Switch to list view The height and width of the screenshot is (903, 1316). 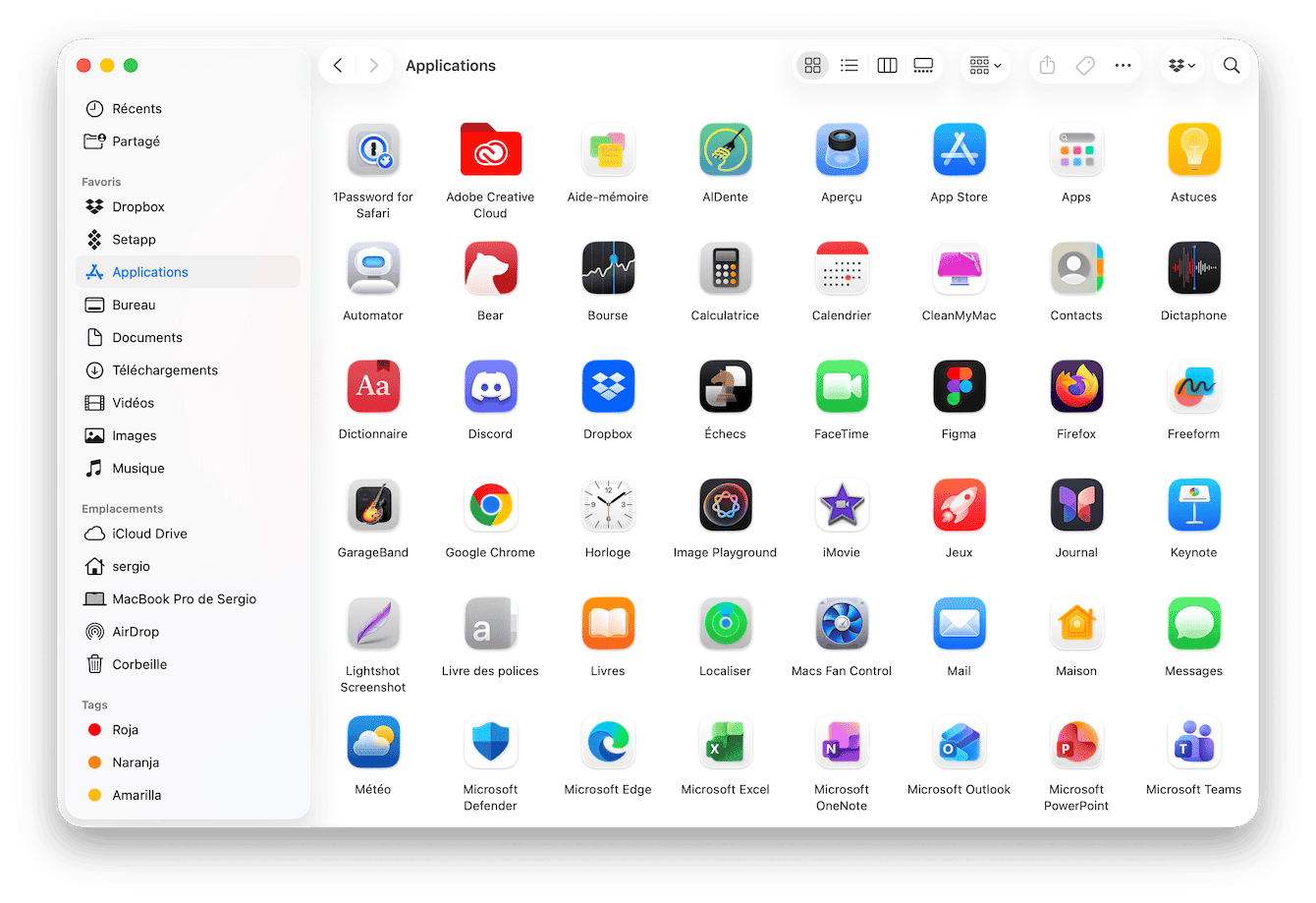click(850, 65)
